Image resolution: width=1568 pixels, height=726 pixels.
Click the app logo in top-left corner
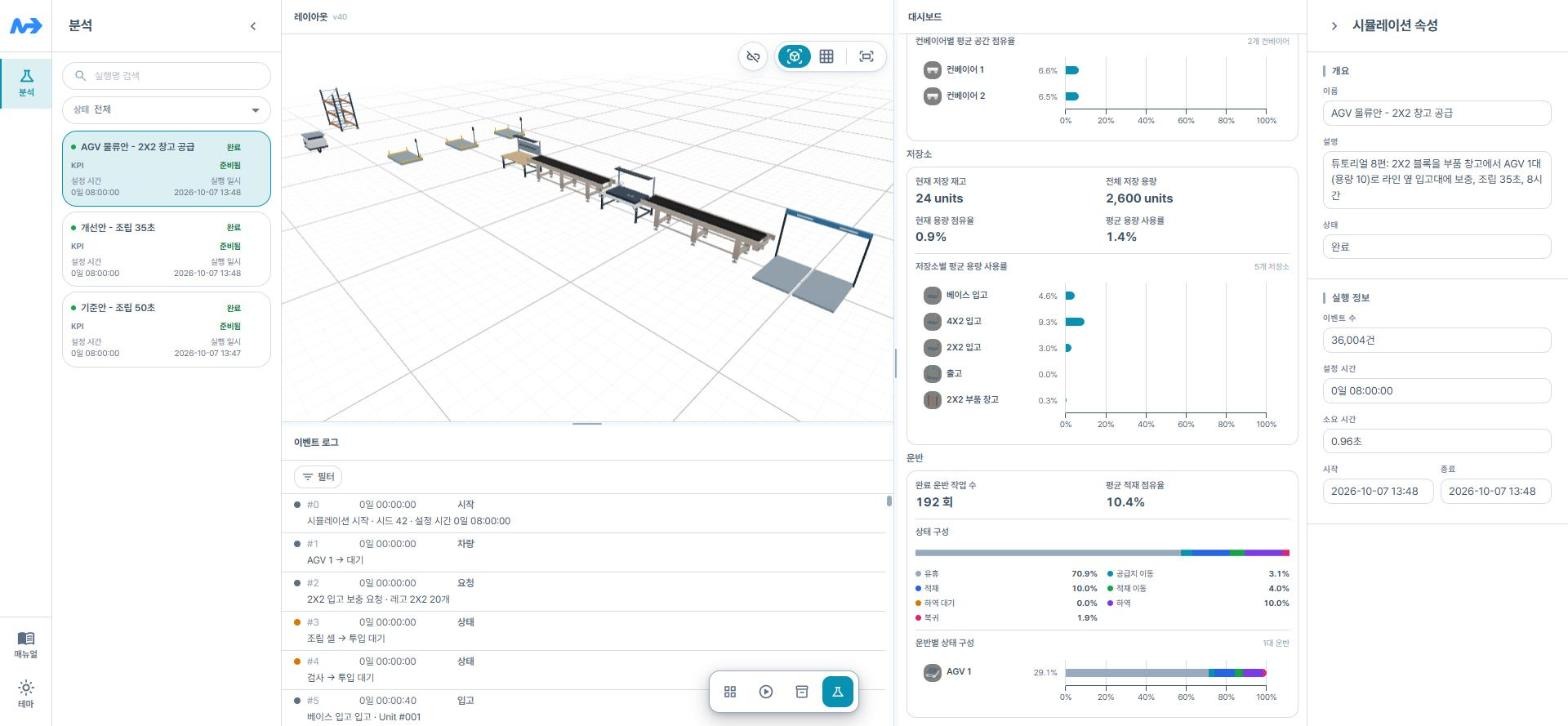26,26
